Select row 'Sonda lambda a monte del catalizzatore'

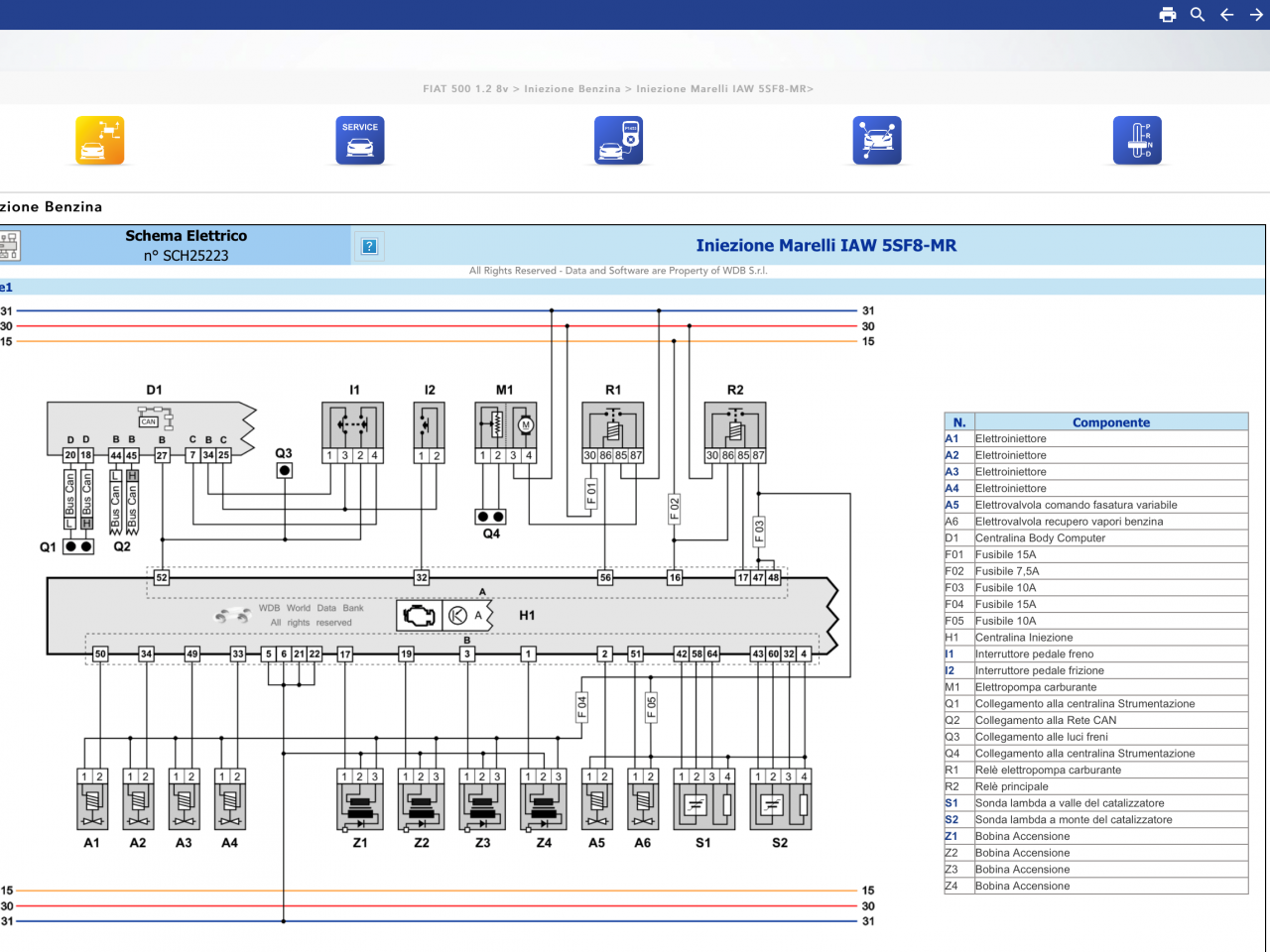(1096, 820)
